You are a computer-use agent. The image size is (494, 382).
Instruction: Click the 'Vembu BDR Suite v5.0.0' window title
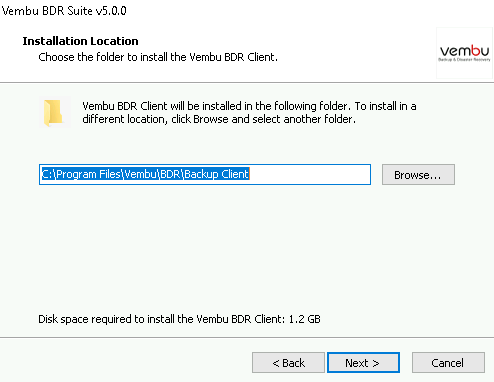pyautogui.click(x=64, y=11)
